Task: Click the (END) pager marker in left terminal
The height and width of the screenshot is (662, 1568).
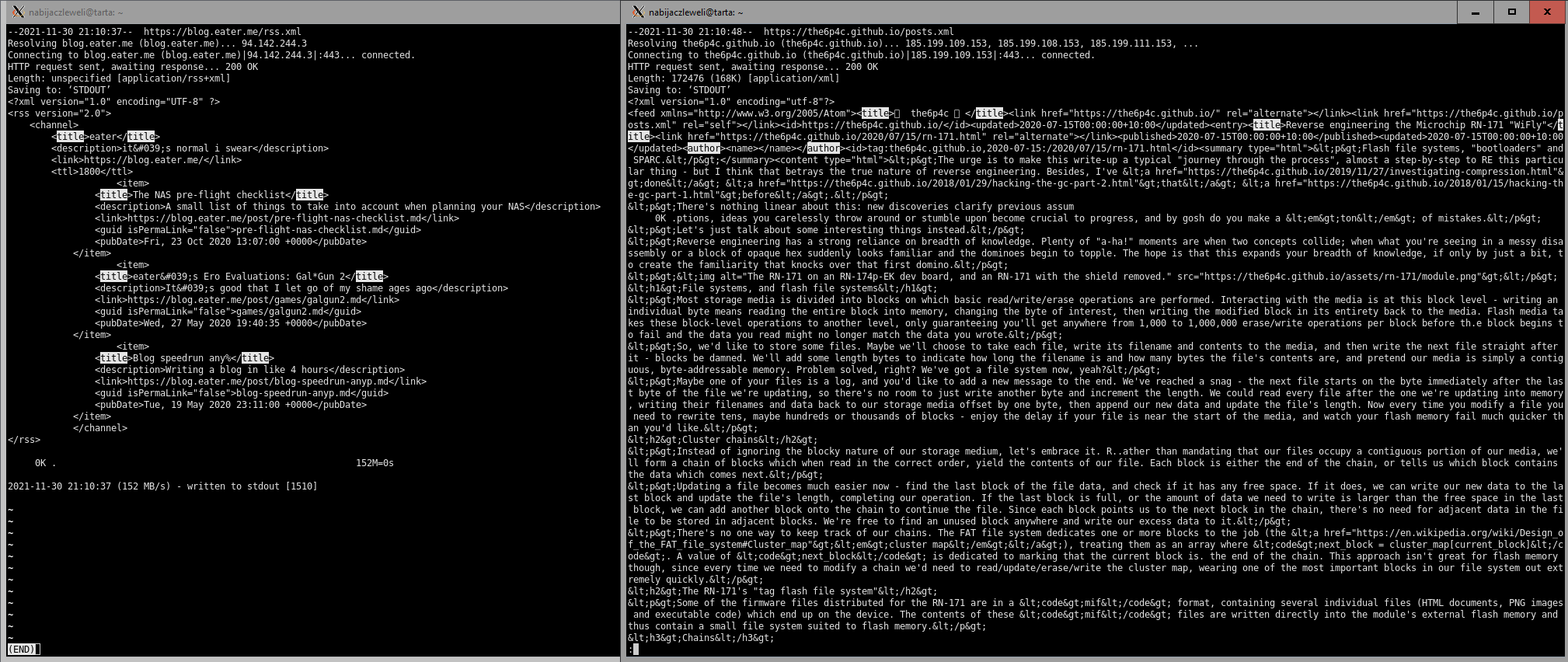Action: point(23,649)
